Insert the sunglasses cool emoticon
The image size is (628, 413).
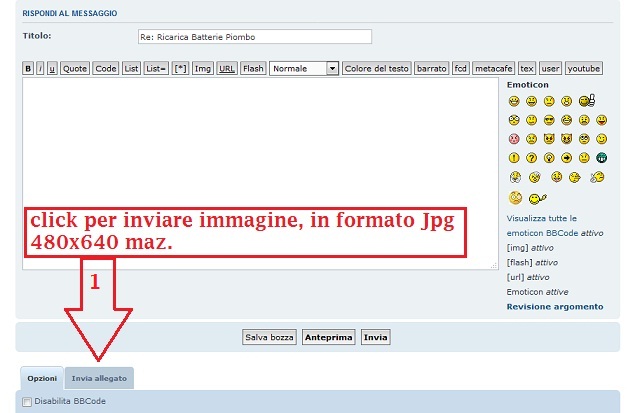point(549,120)
